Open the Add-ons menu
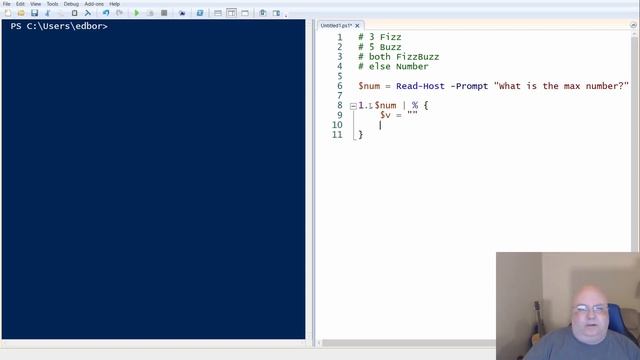This screenshot has height=360, width=640. click(94, 4)
